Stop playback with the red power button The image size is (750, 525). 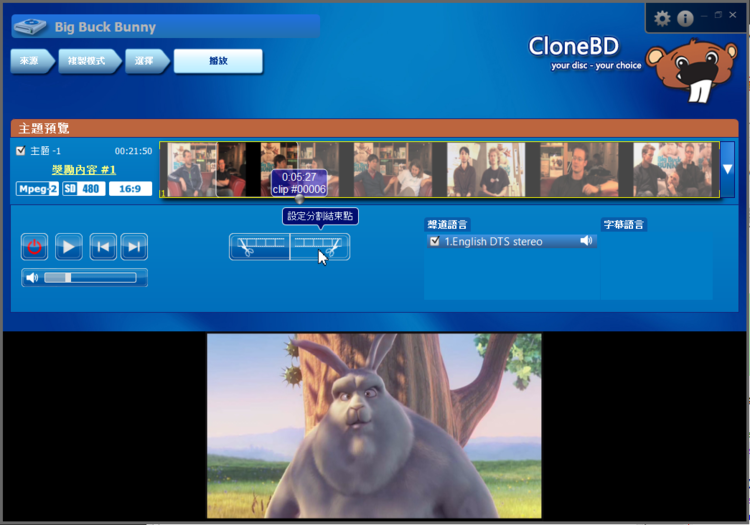[34, 247]
